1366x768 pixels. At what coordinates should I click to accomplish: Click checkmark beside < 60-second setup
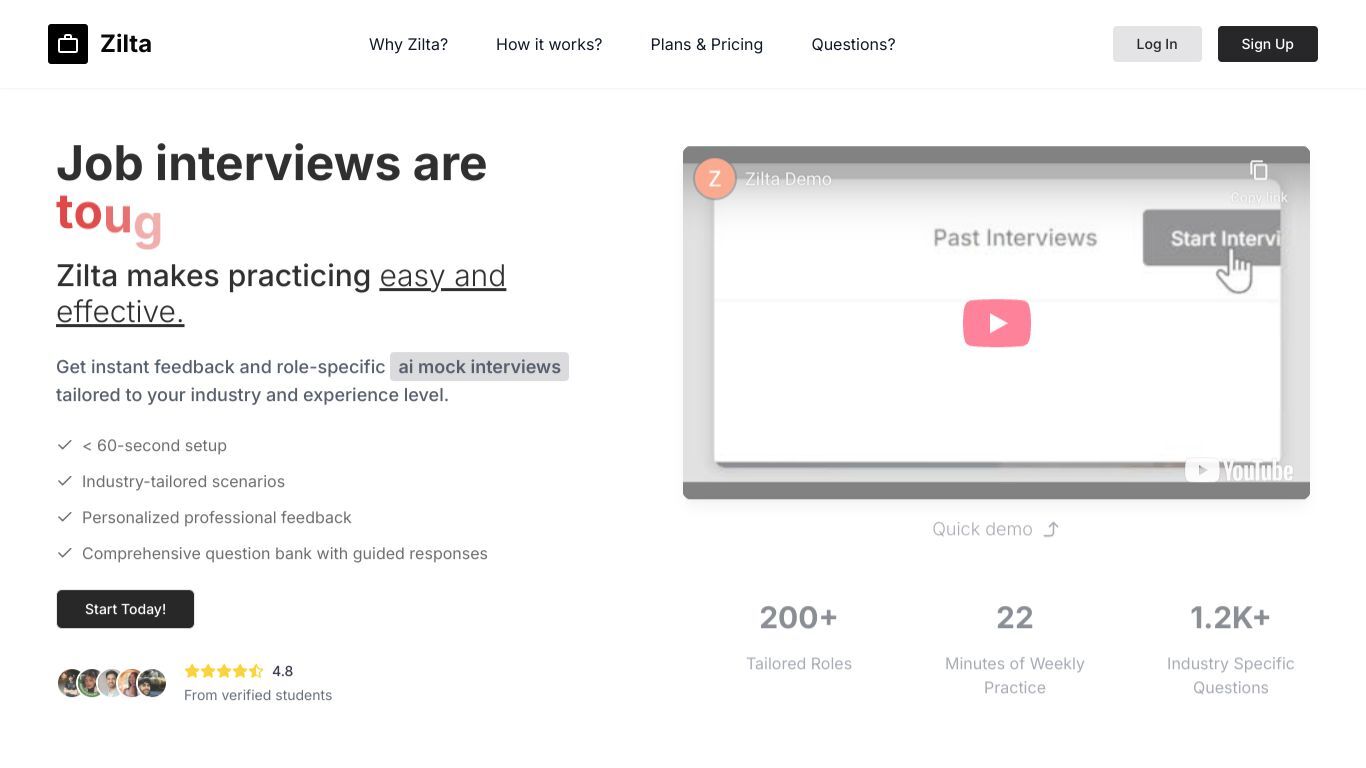coord(65,445)
